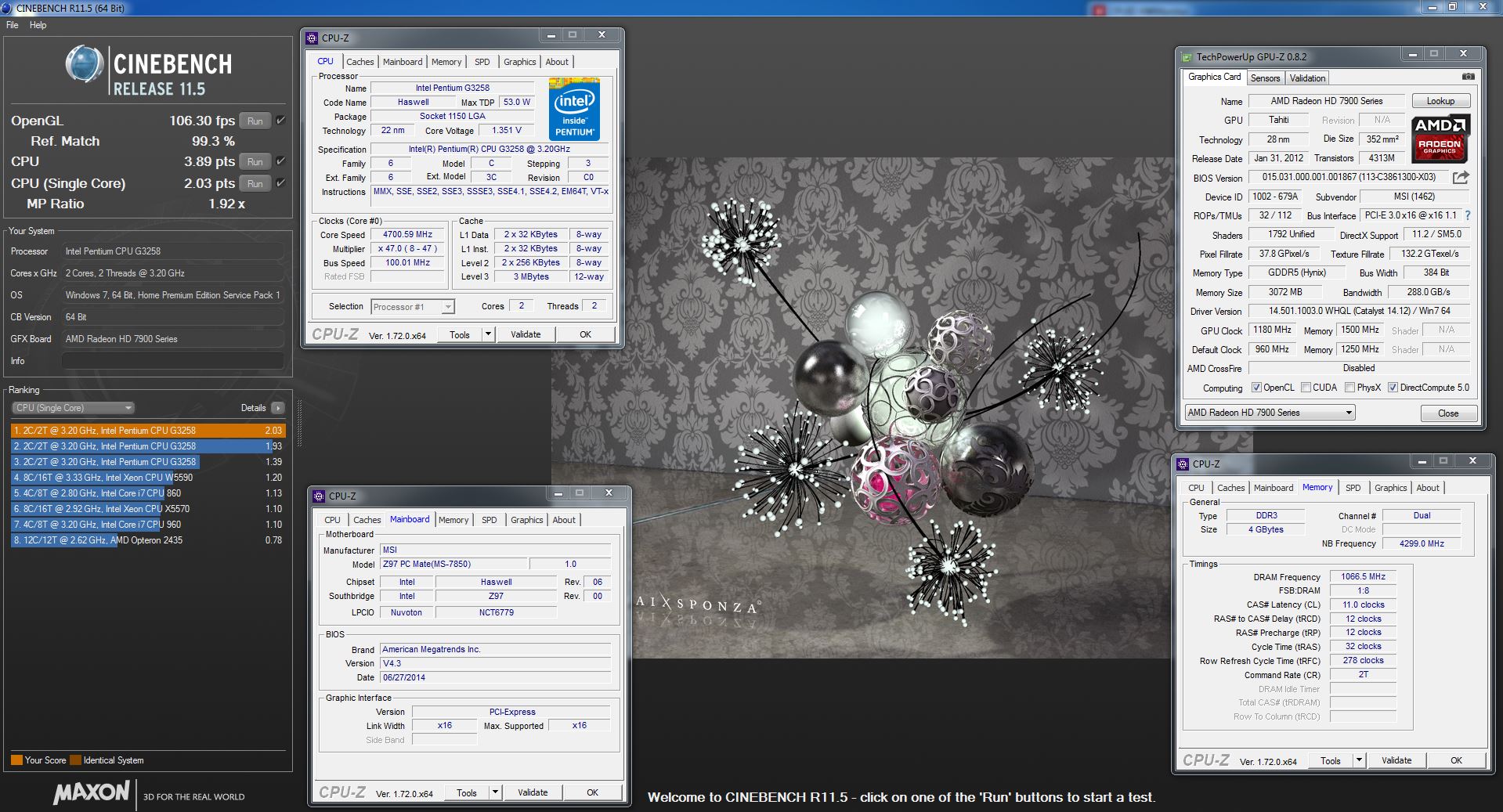Toggle the CUDA checkbox in GPU-Z

(1306, 388)
